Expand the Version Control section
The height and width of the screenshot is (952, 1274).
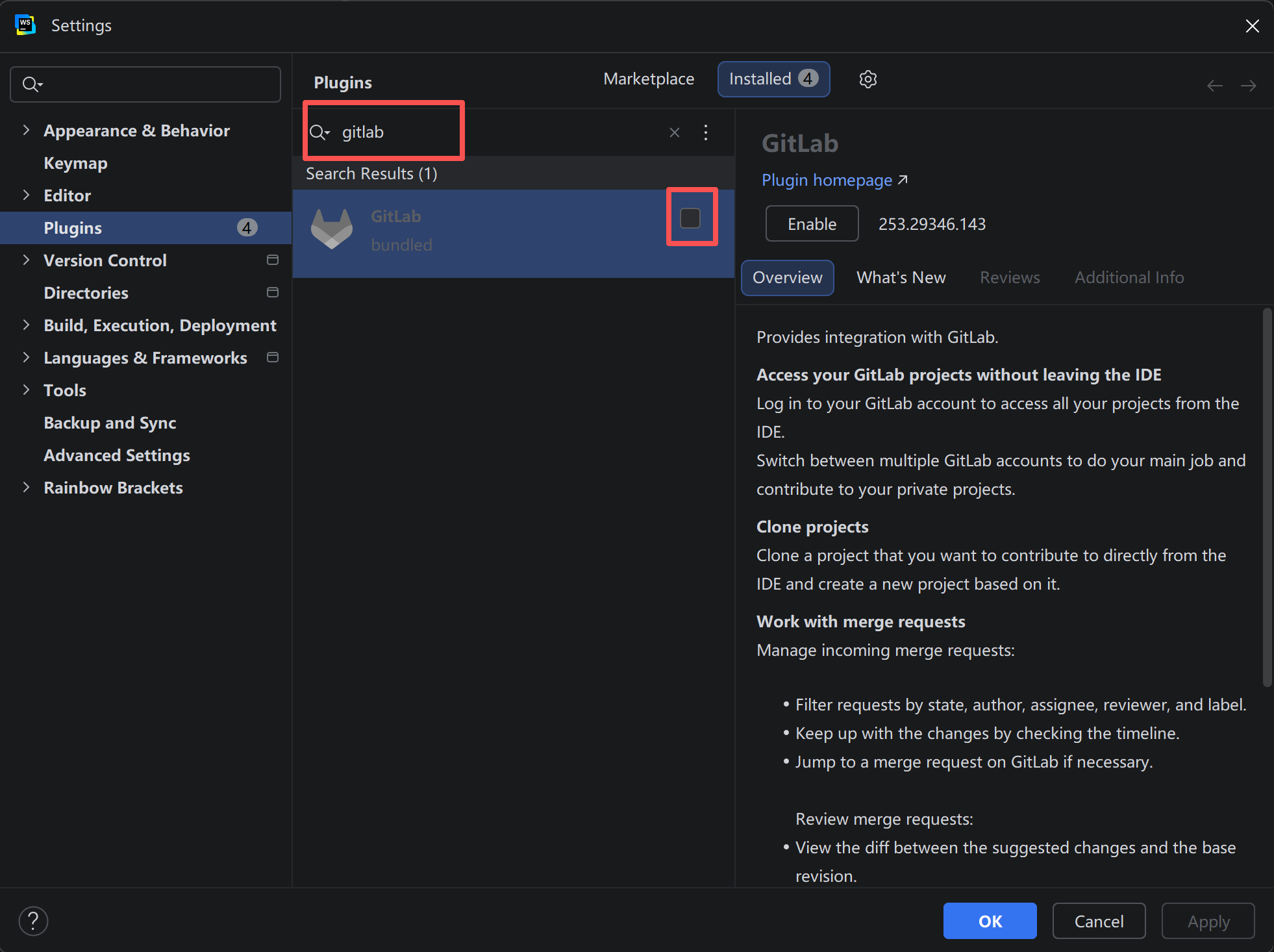click(26, 260)
